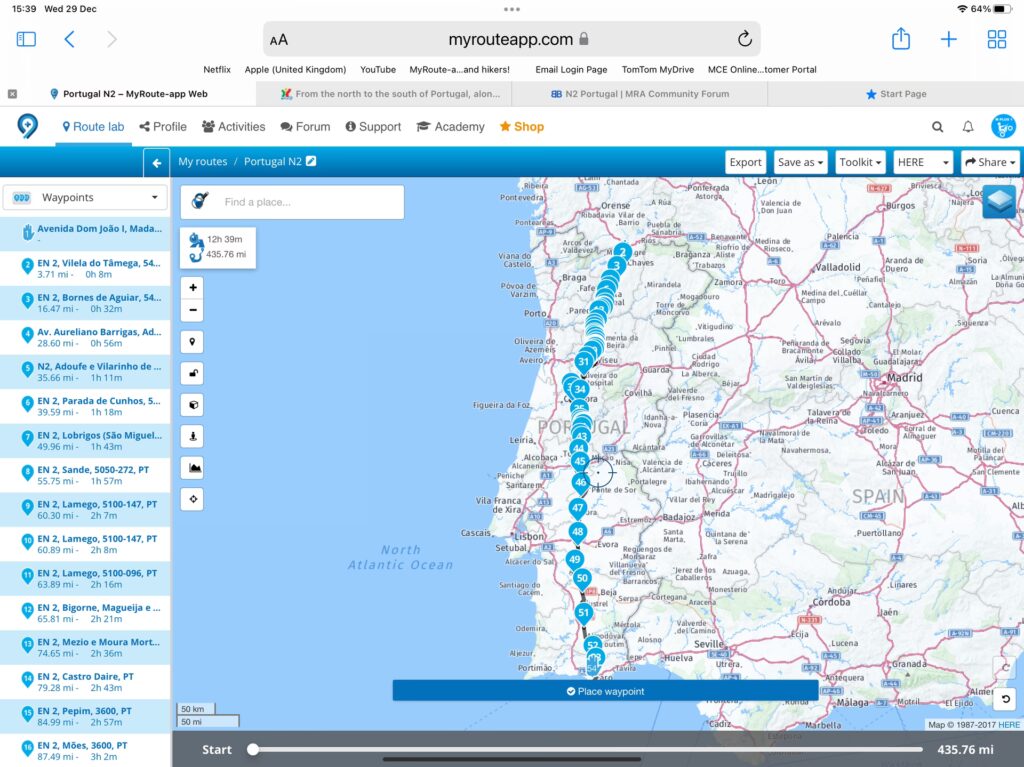
Task: Toggle the map pin marker button
Action: click(x=192, y=342)
